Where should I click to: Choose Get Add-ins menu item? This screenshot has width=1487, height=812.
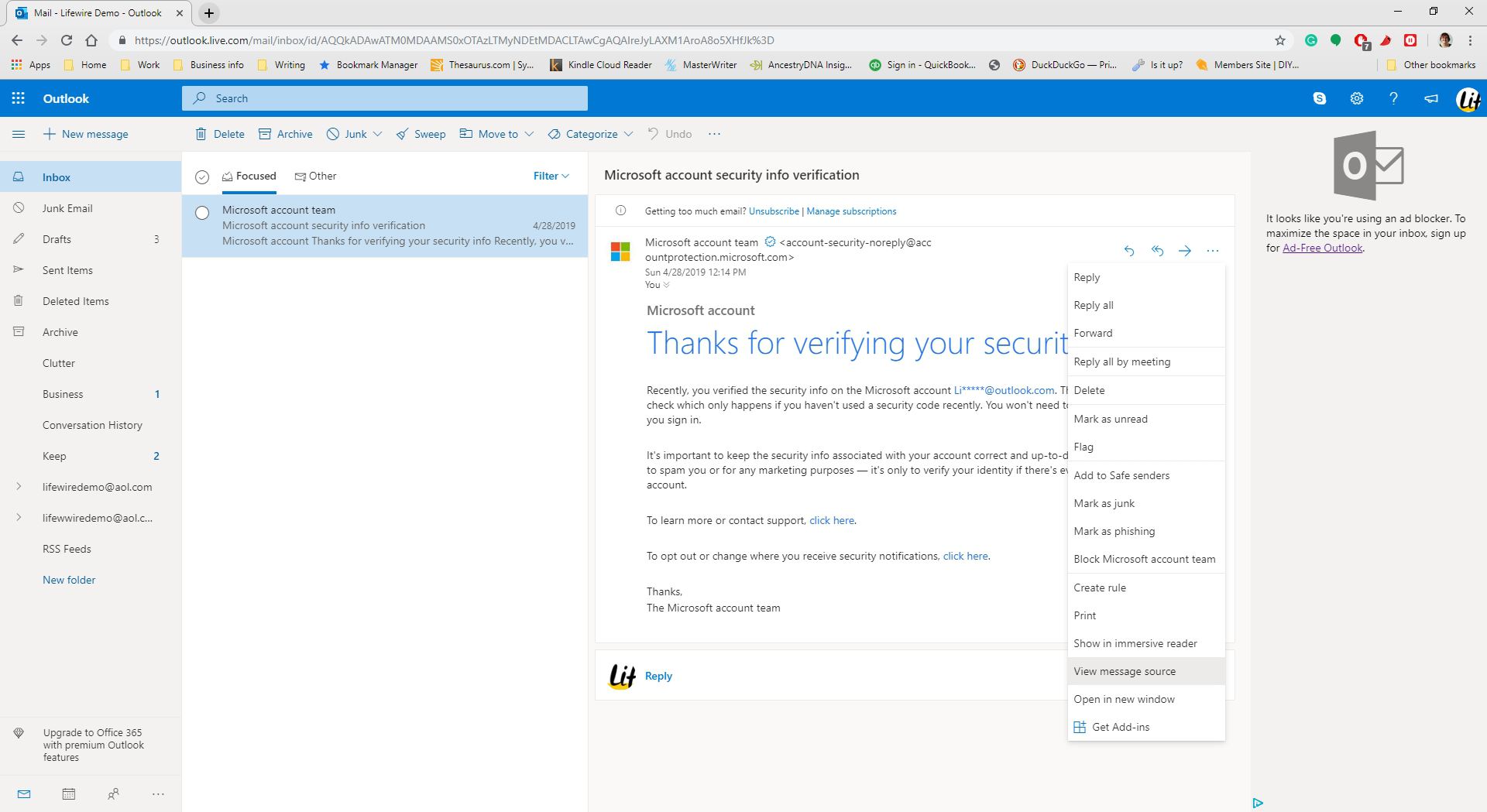(x=1146, y=727)
